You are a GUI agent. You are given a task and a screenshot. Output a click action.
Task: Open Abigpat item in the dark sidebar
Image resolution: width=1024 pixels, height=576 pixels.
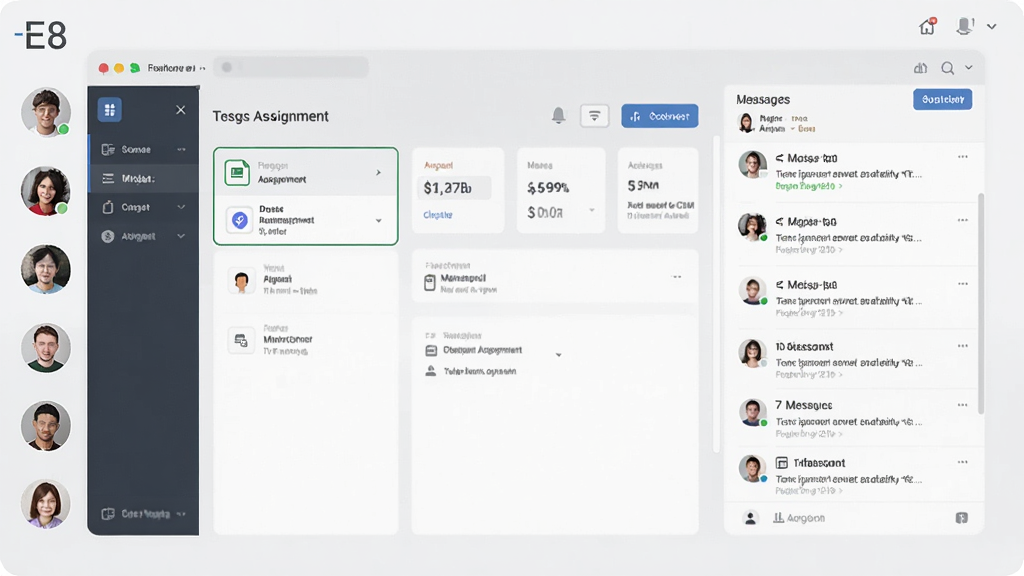(143, 236)
